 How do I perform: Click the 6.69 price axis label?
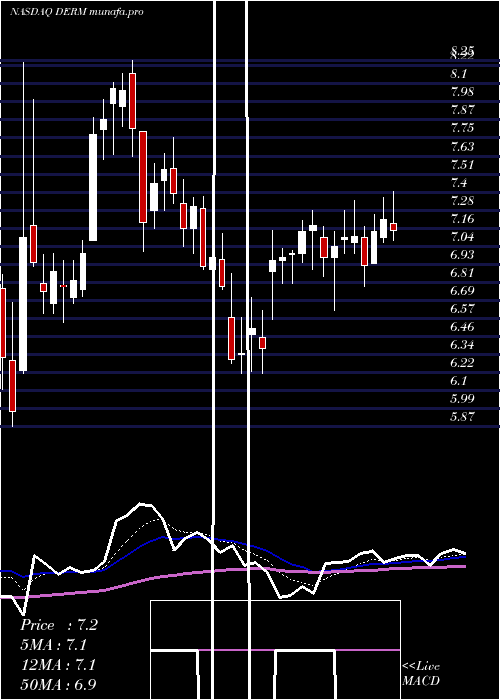click(x=462, y=291)
